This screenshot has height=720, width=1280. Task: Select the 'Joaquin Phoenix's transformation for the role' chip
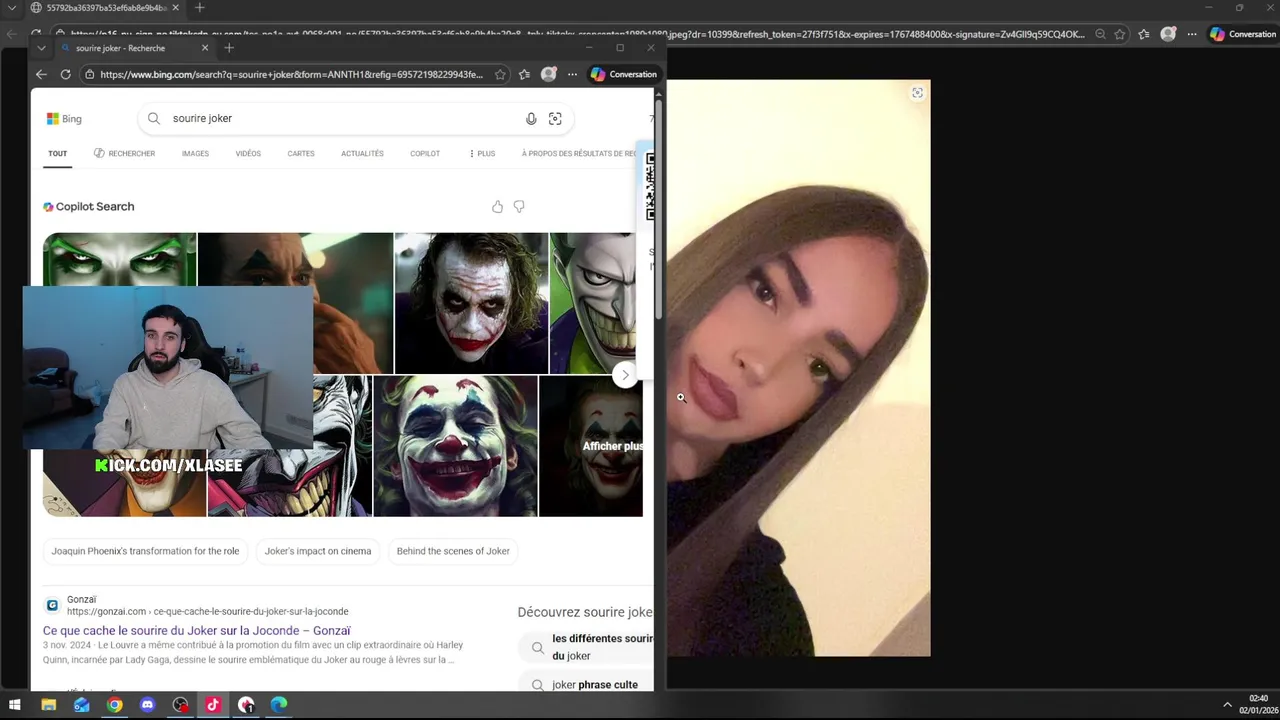coord(145,551)
